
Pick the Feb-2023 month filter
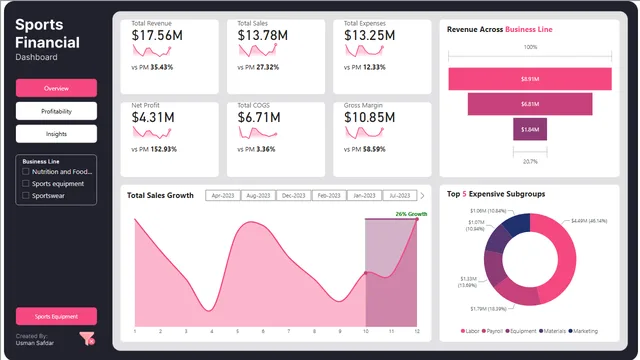pos(329,196)
